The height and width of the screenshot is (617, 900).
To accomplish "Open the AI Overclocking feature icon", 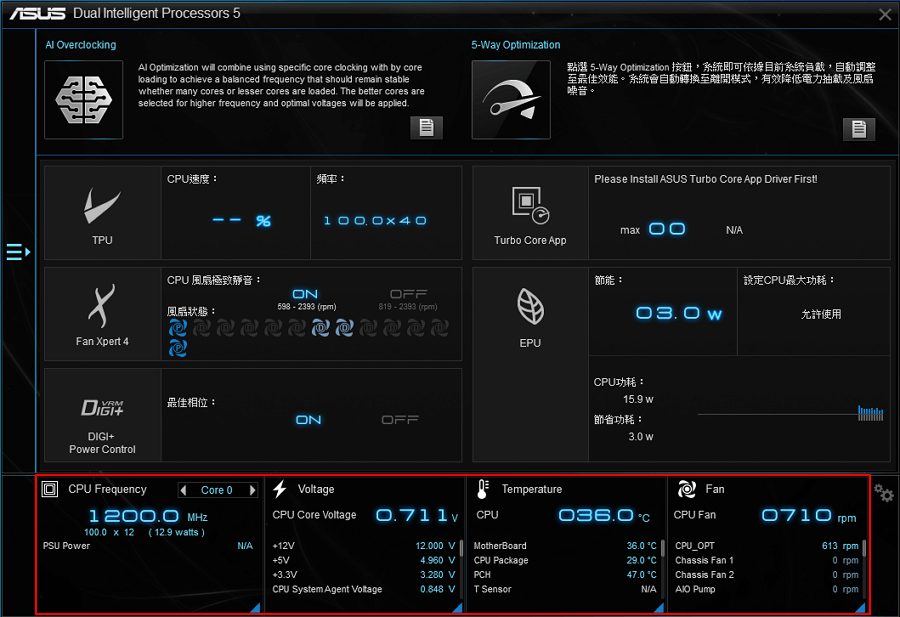I will tap(83, 99).
